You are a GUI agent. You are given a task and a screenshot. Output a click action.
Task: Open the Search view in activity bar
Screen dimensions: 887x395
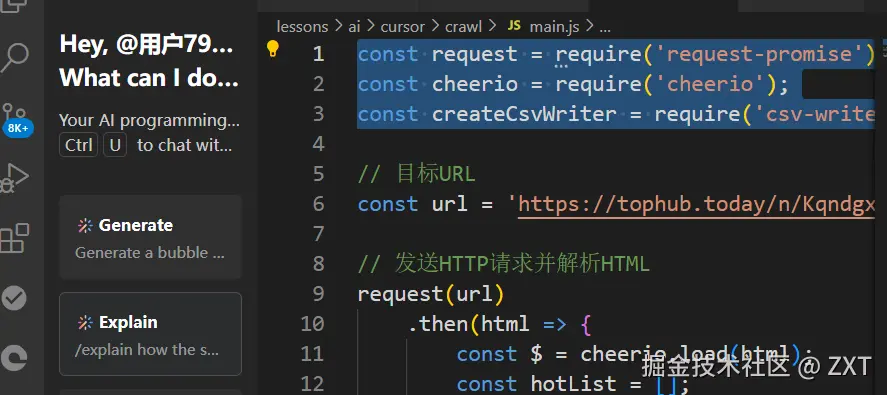pyautogui.click(x=15, y=57)
